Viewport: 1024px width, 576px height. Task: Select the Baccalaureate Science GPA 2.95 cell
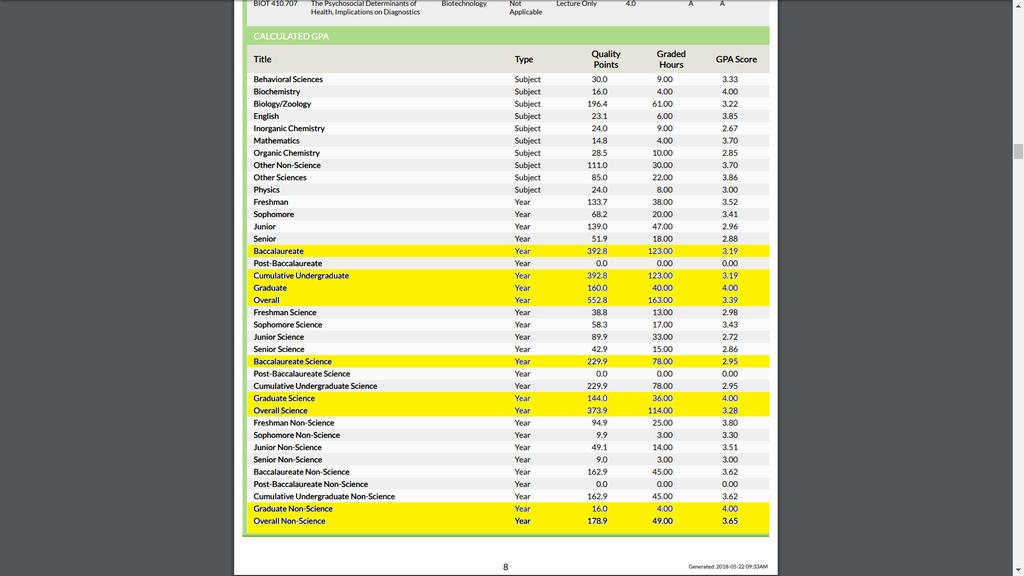[729, 362]
